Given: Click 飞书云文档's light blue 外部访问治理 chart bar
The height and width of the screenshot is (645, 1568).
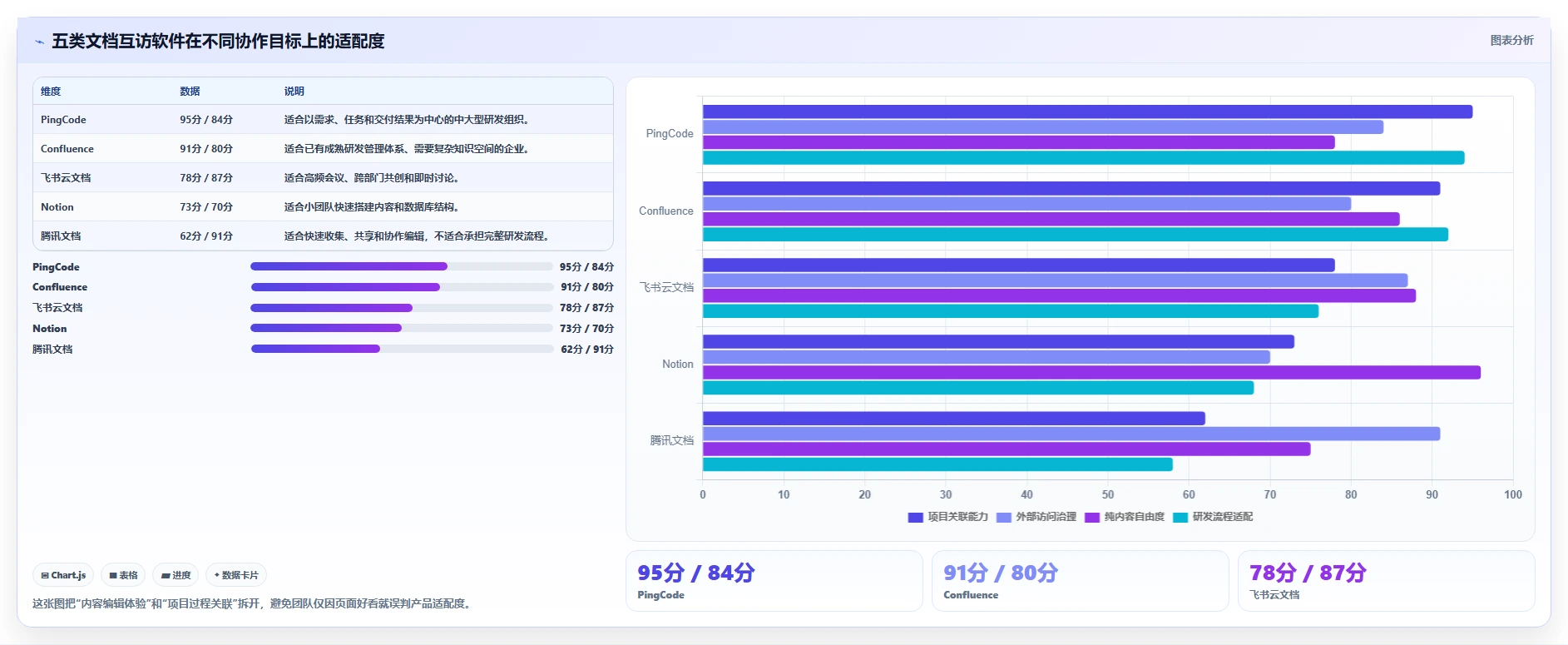Looking at the screenshot, I should click(x=1055, y=280).
